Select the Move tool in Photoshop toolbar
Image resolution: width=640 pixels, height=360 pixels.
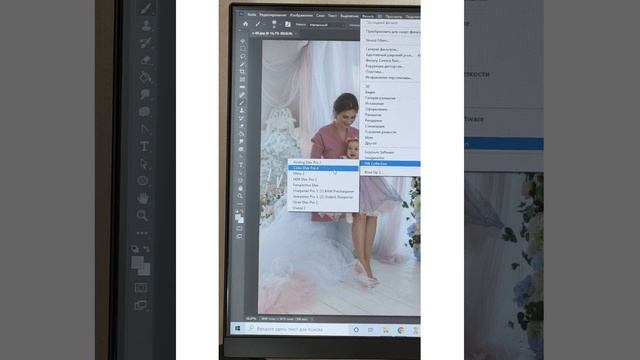click(x=243, y=41)
